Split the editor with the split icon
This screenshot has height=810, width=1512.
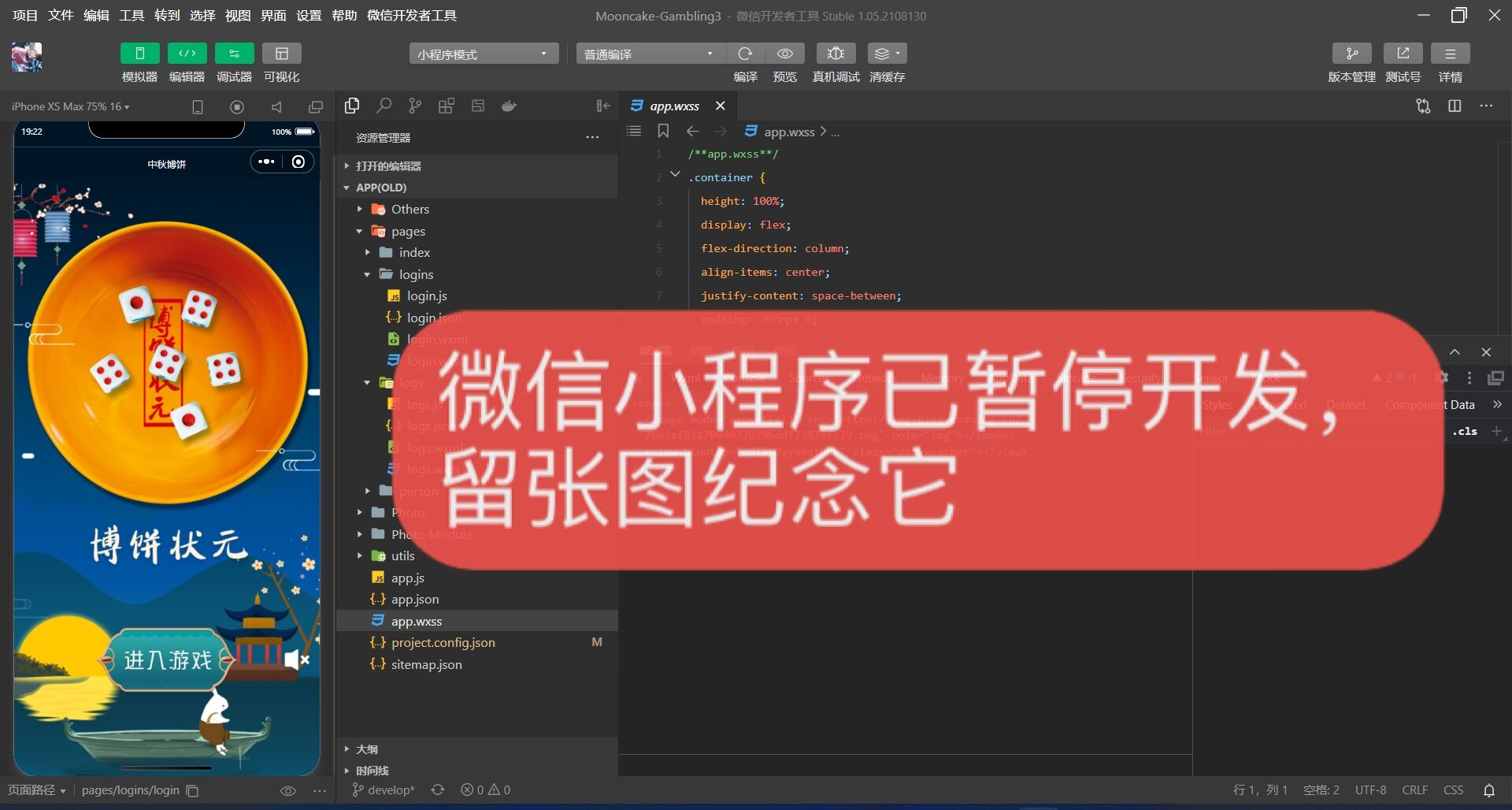[1455, 106]
